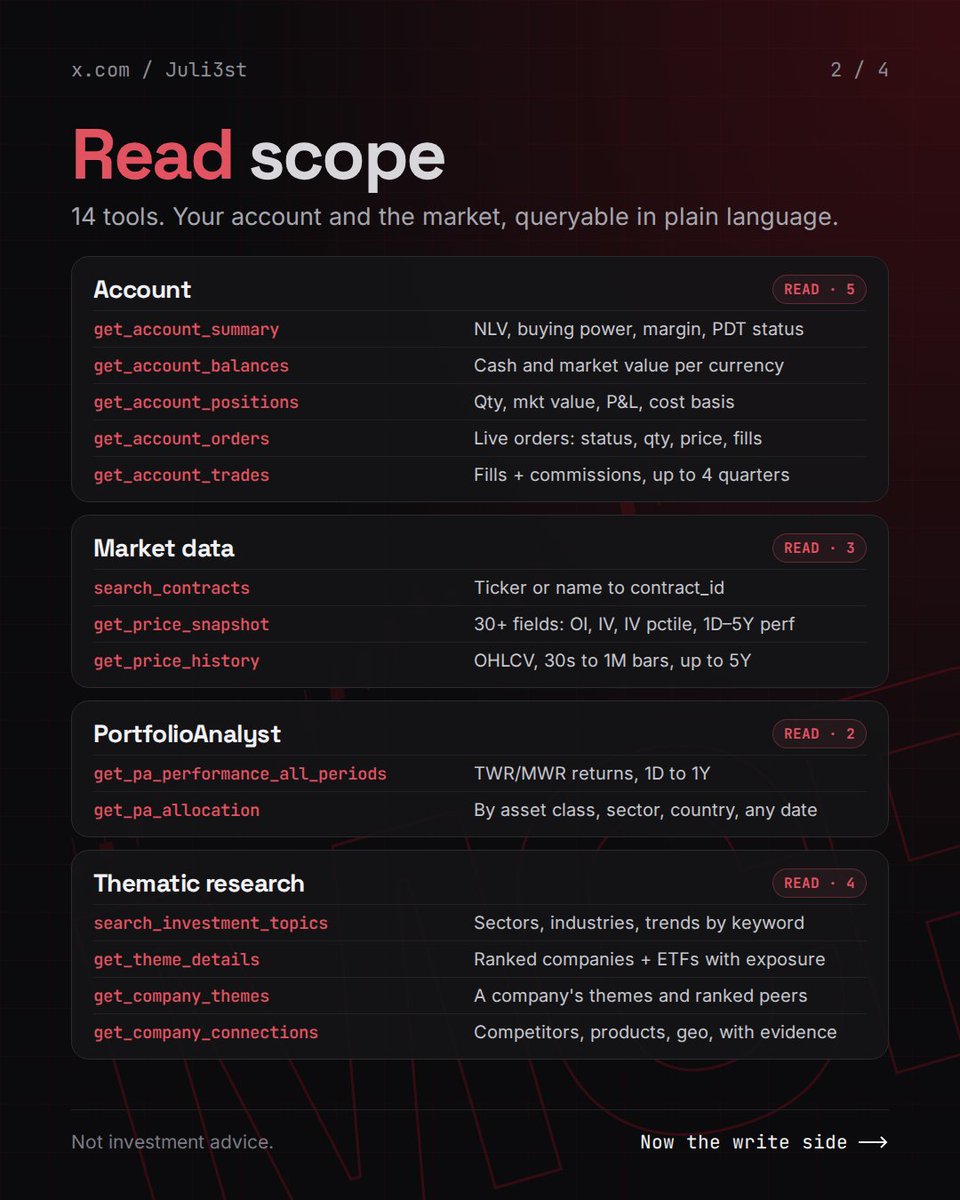Viewport: 960px width, 1200px height.
Task: Click the 'Not investment advice.' footer note
Action: (172, 1142)
